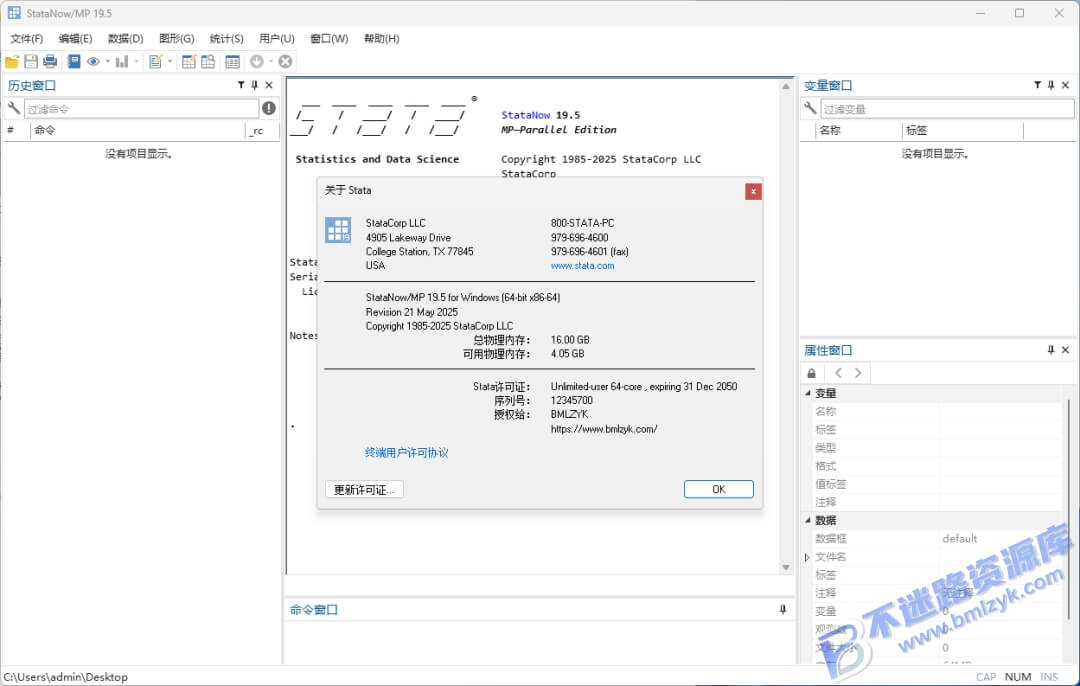Viewport: 1080px width, 686px height.
Task: Open the 编辑(E) menu
Action: pyautogui.click(x=75, y=39)
